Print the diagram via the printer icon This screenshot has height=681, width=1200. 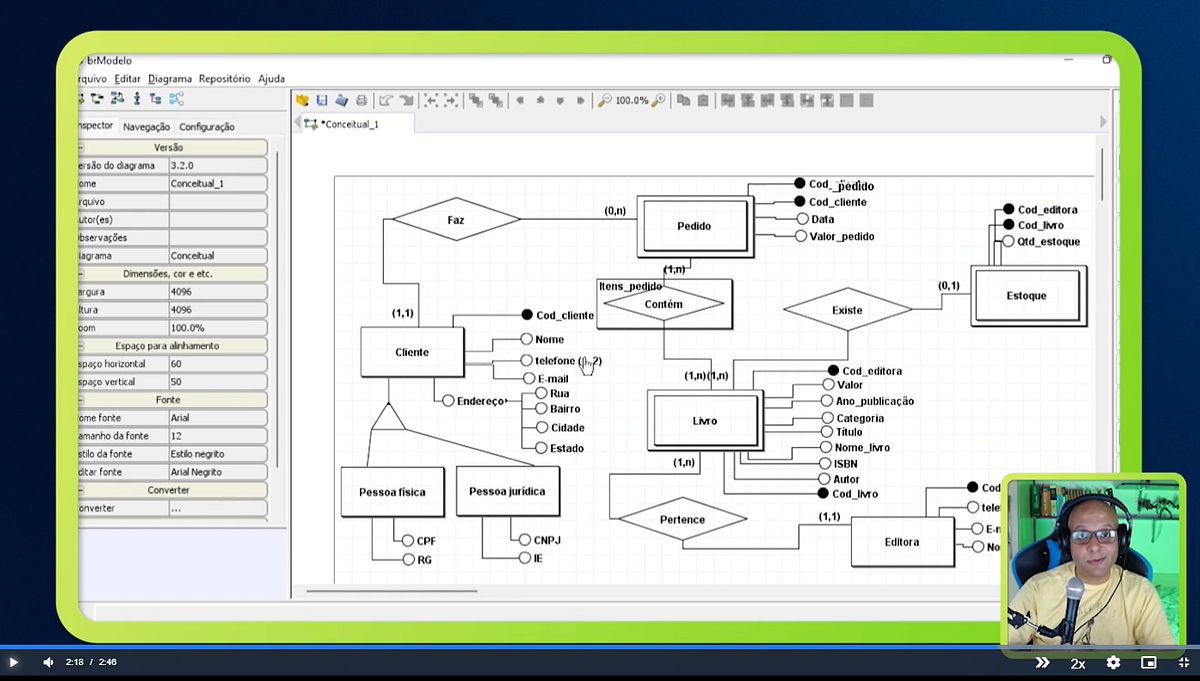[362, 99]
